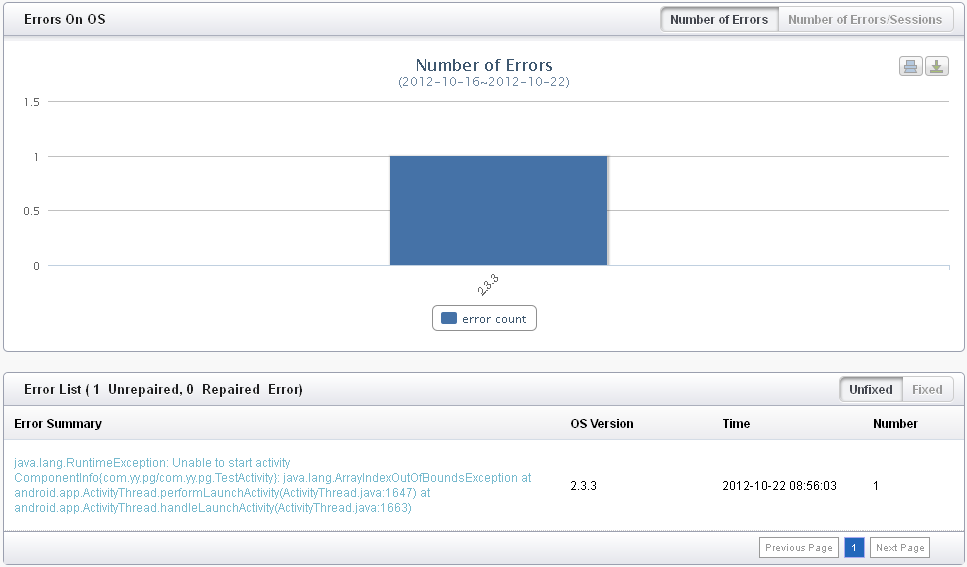The image size is (967, 567).
Task: Click the blue legend color box
Action: click(x=449, y=318)
